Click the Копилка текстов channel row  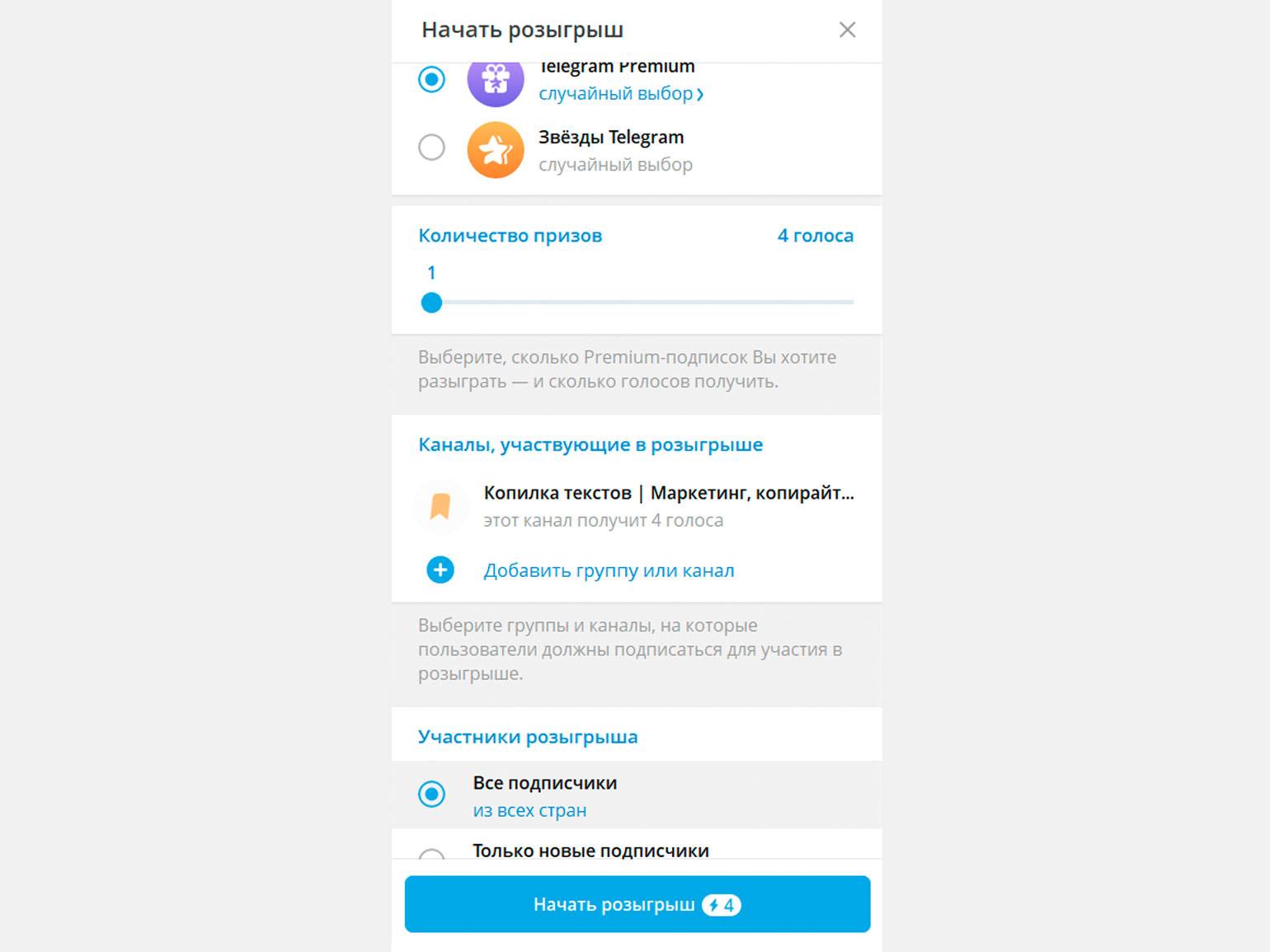tap(668, 505)
